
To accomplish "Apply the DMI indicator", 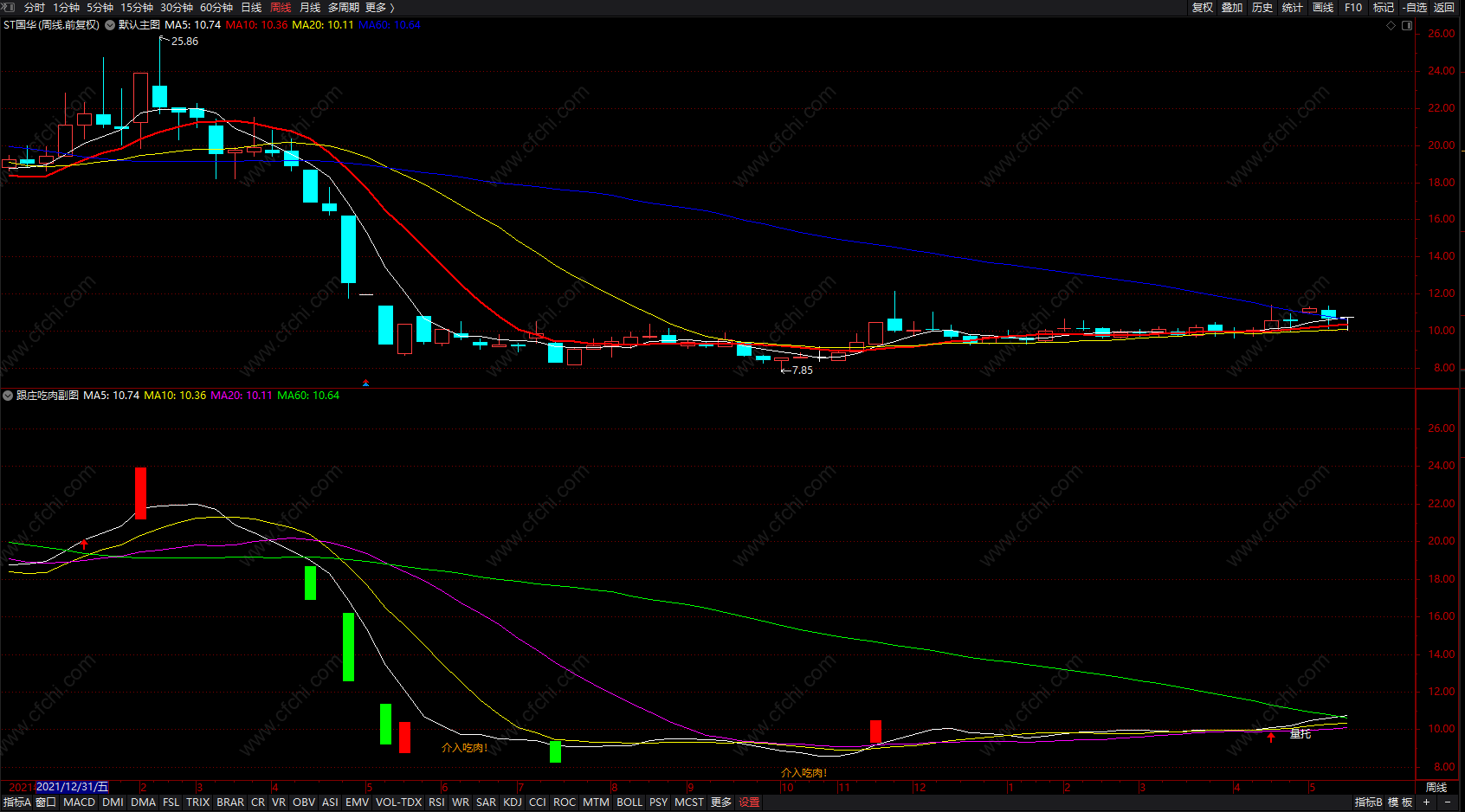I will (113, 802).
